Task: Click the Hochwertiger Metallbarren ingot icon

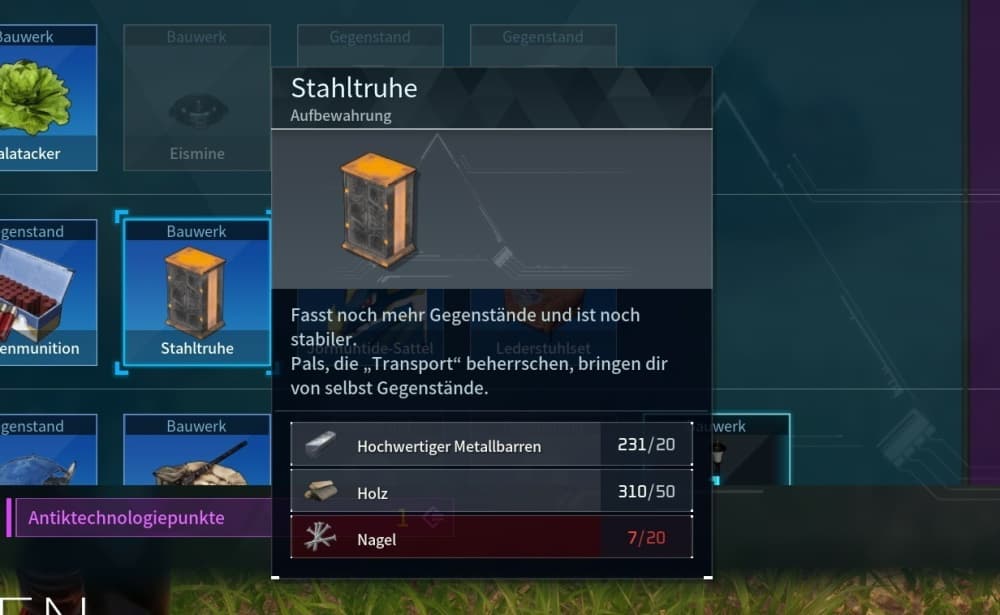Action: click(320, 445)
